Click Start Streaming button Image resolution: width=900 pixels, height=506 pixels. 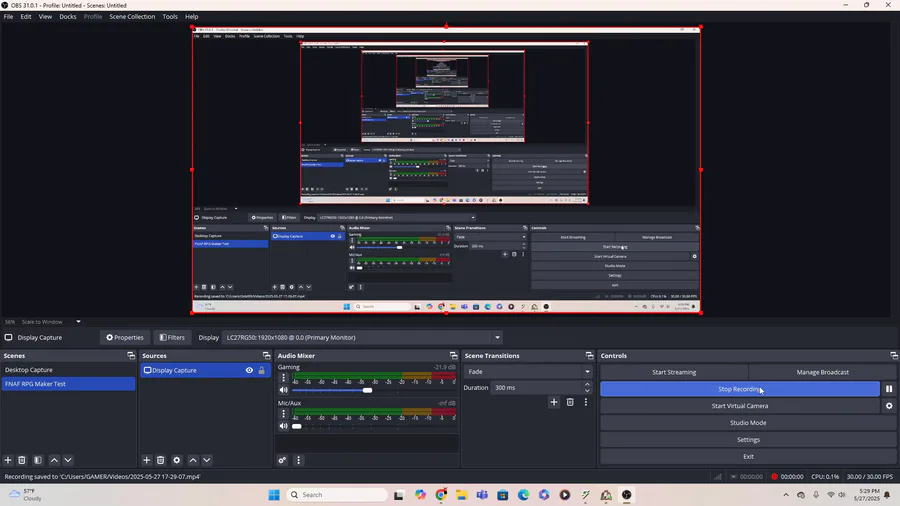tap(674, 372)
